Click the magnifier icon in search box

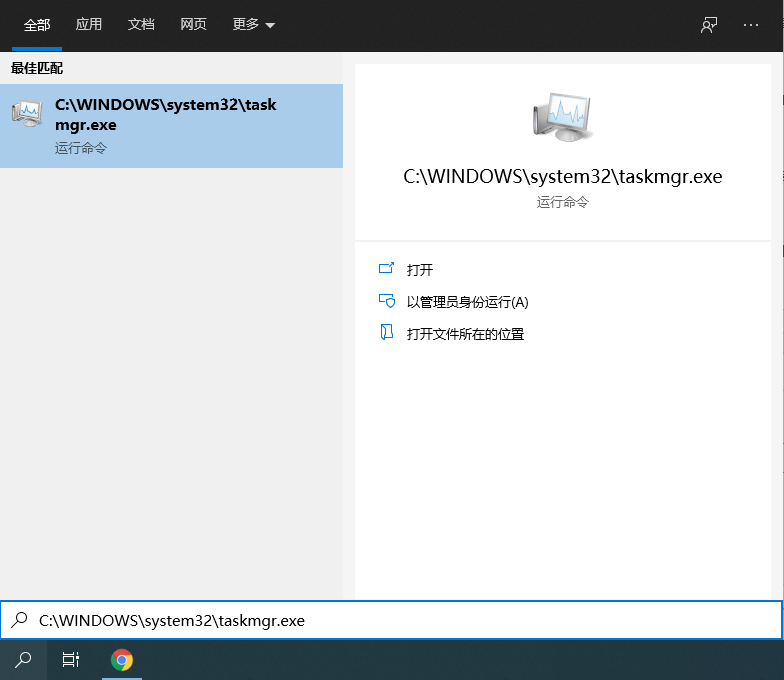(x=20, y=620)
